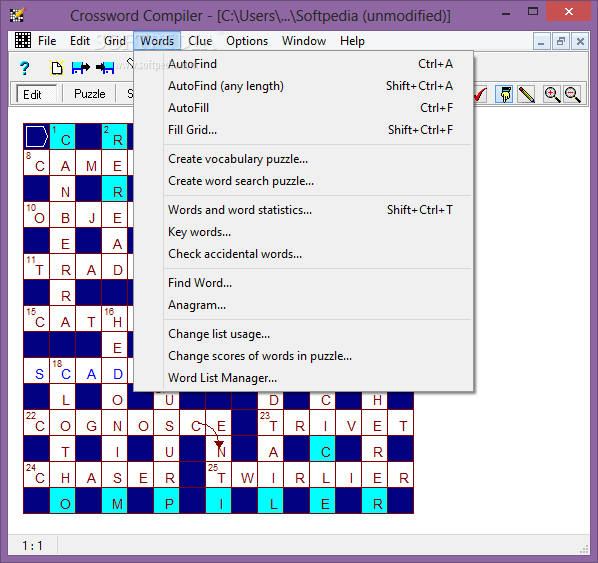
Task: Open the File menu
Action: click(47, 41)
